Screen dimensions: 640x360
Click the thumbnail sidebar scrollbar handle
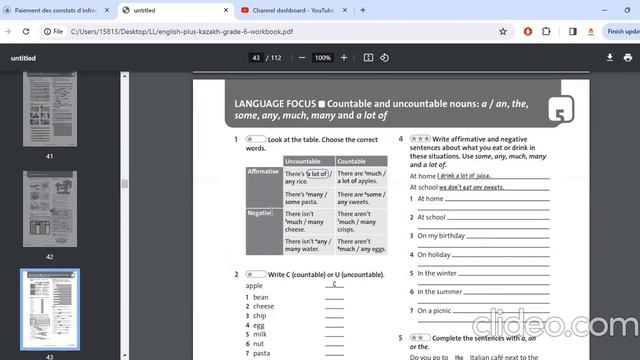point(125,184)
